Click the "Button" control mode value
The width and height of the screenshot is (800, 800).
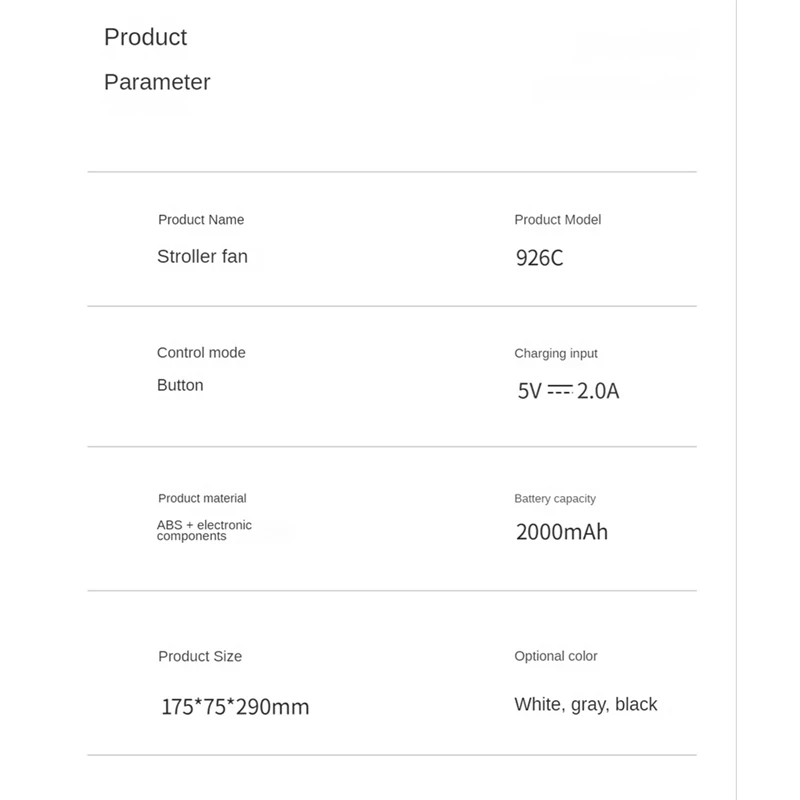pos(180,386)
